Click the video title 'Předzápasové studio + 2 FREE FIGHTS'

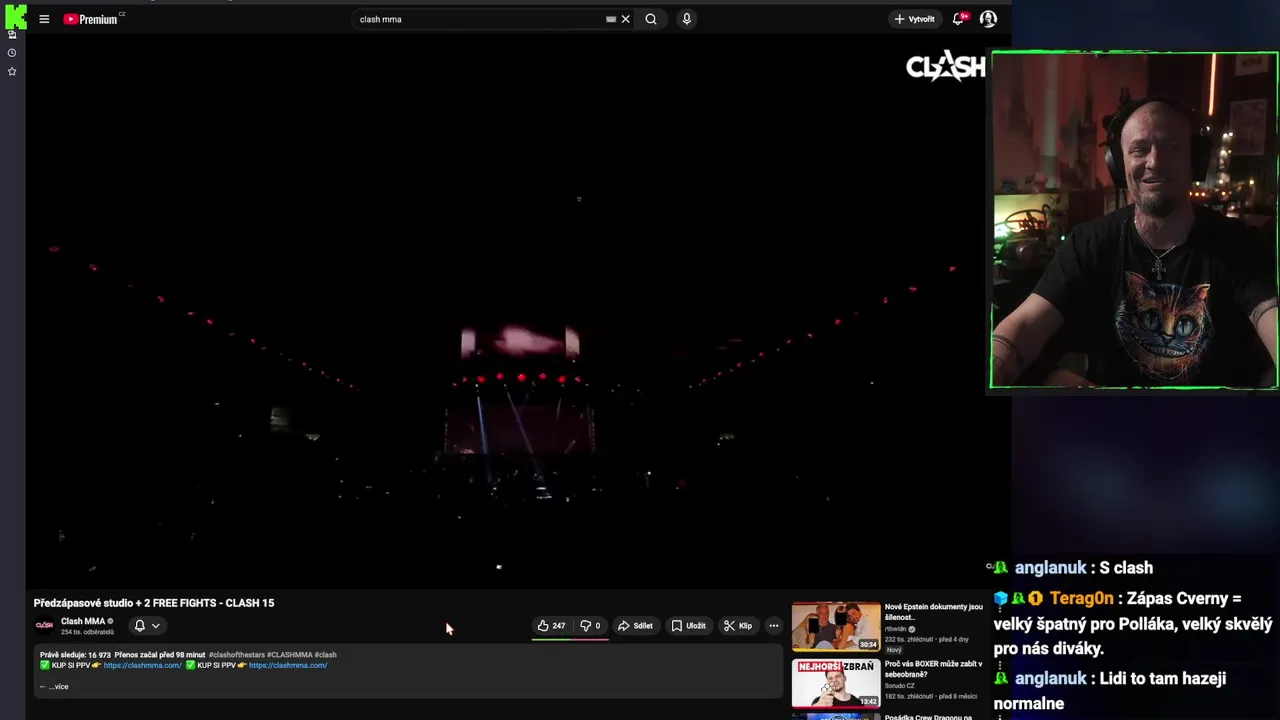pos(154,603)
